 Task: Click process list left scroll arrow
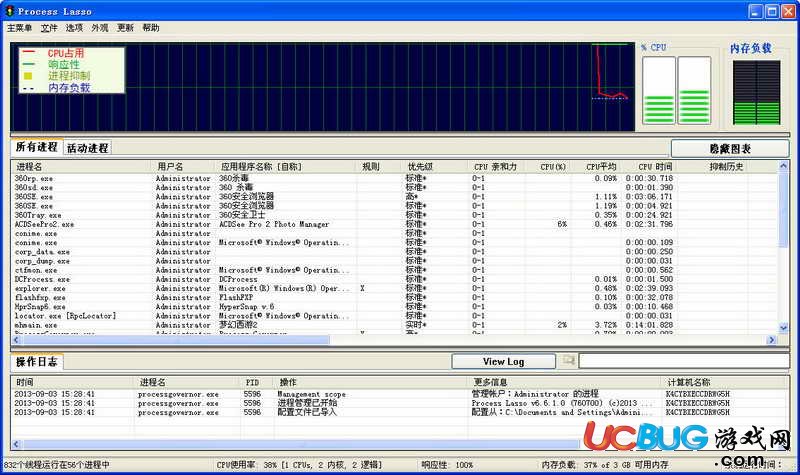click(16, 340)
